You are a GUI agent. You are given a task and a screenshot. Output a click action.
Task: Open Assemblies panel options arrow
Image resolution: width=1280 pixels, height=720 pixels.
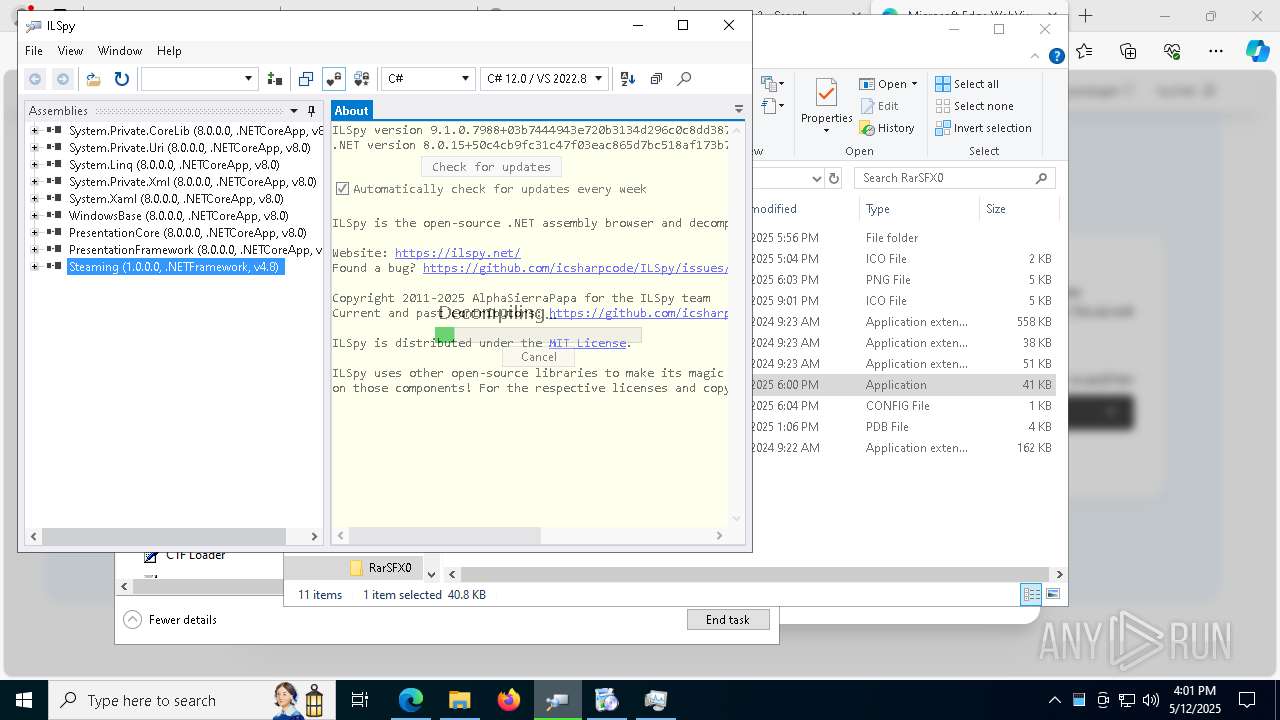[294, 111]
